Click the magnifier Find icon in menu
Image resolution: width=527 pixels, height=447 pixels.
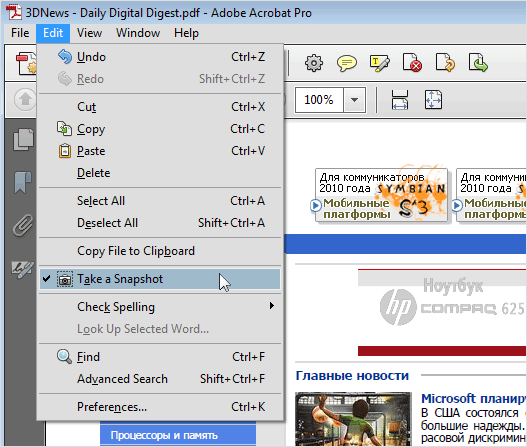pyautogui.click(x=64, y=357)
